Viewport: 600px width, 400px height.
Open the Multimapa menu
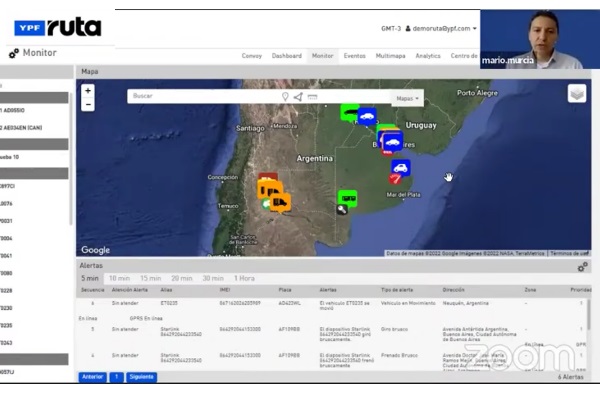pyautogui.click(x=390, y=56)
